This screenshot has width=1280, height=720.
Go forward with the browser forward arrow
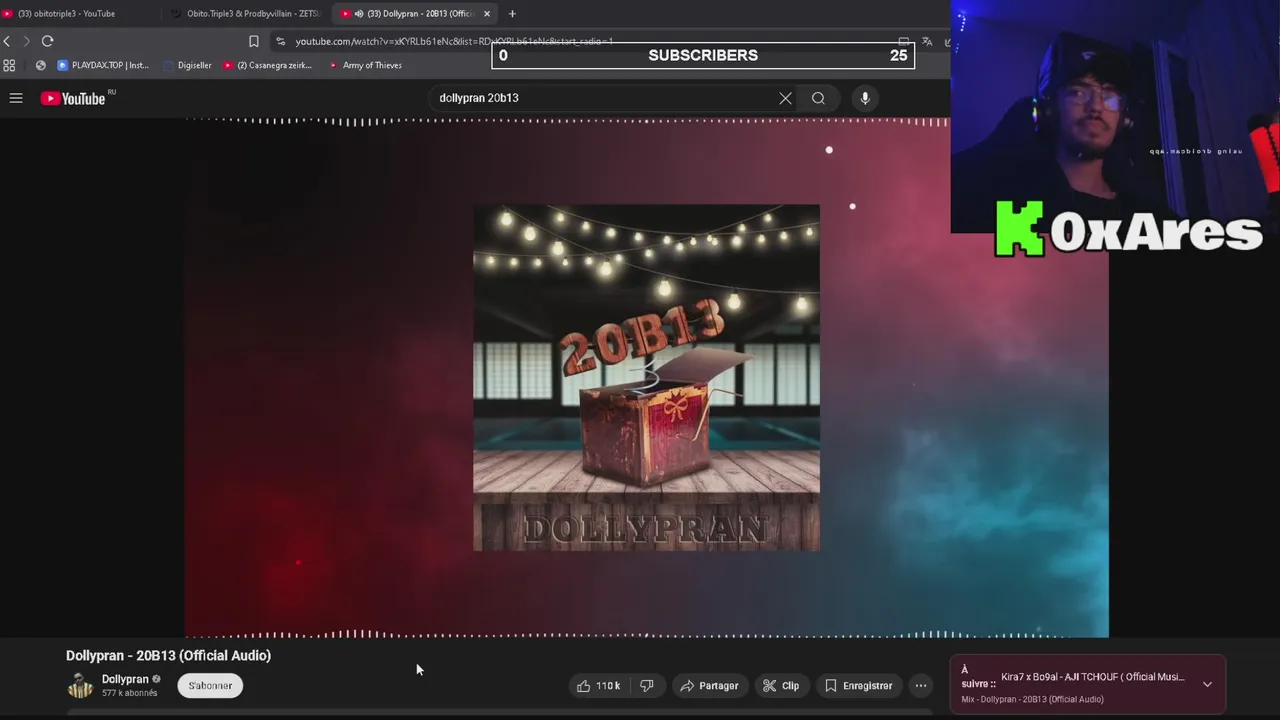(x=26, y=41)
